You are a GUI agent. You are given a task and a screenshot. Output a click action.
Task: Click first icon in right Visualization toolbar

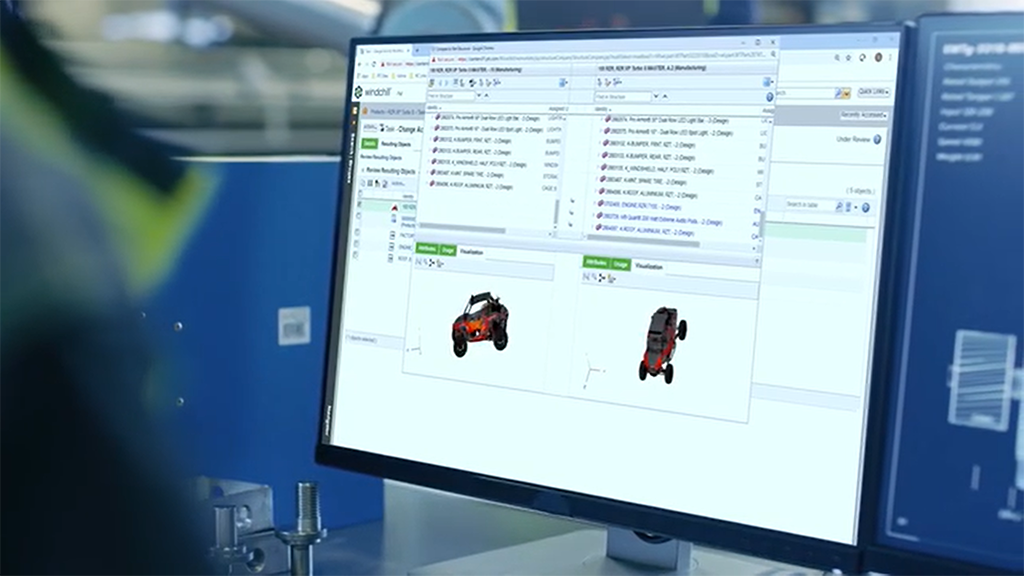tap(586, 277)
